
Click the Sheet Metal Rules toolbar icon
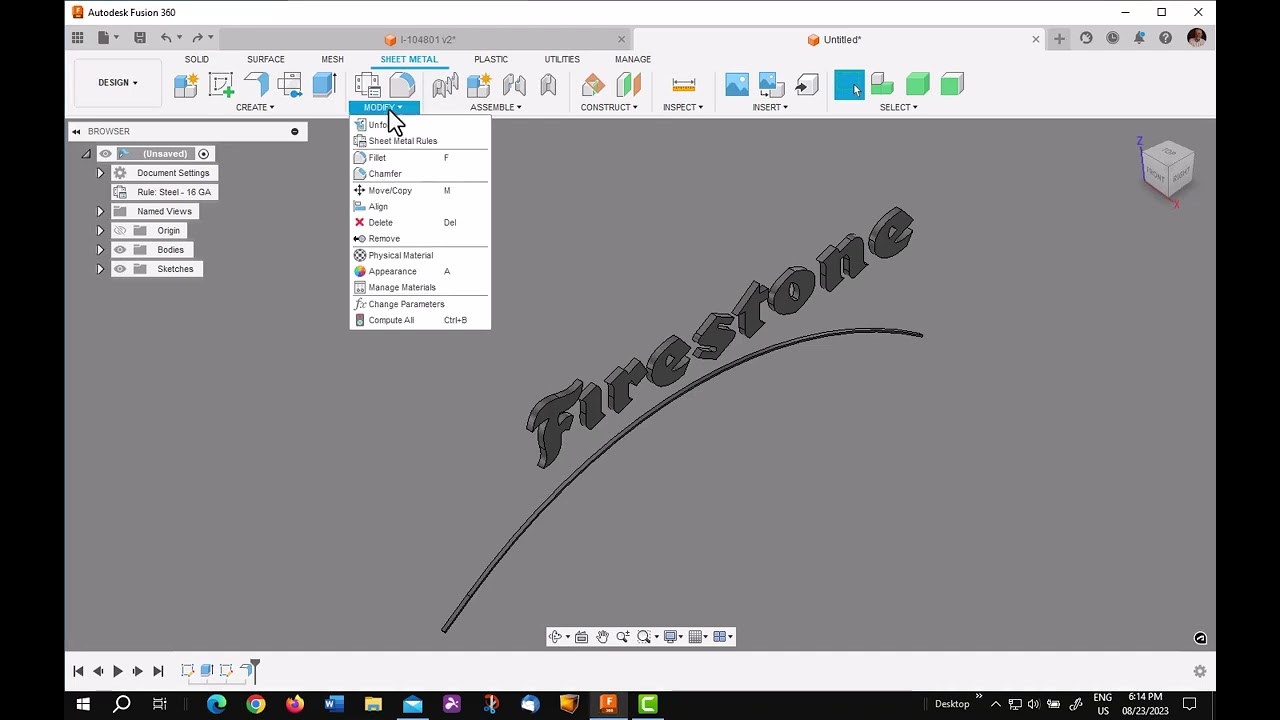(x=367, y=85)
